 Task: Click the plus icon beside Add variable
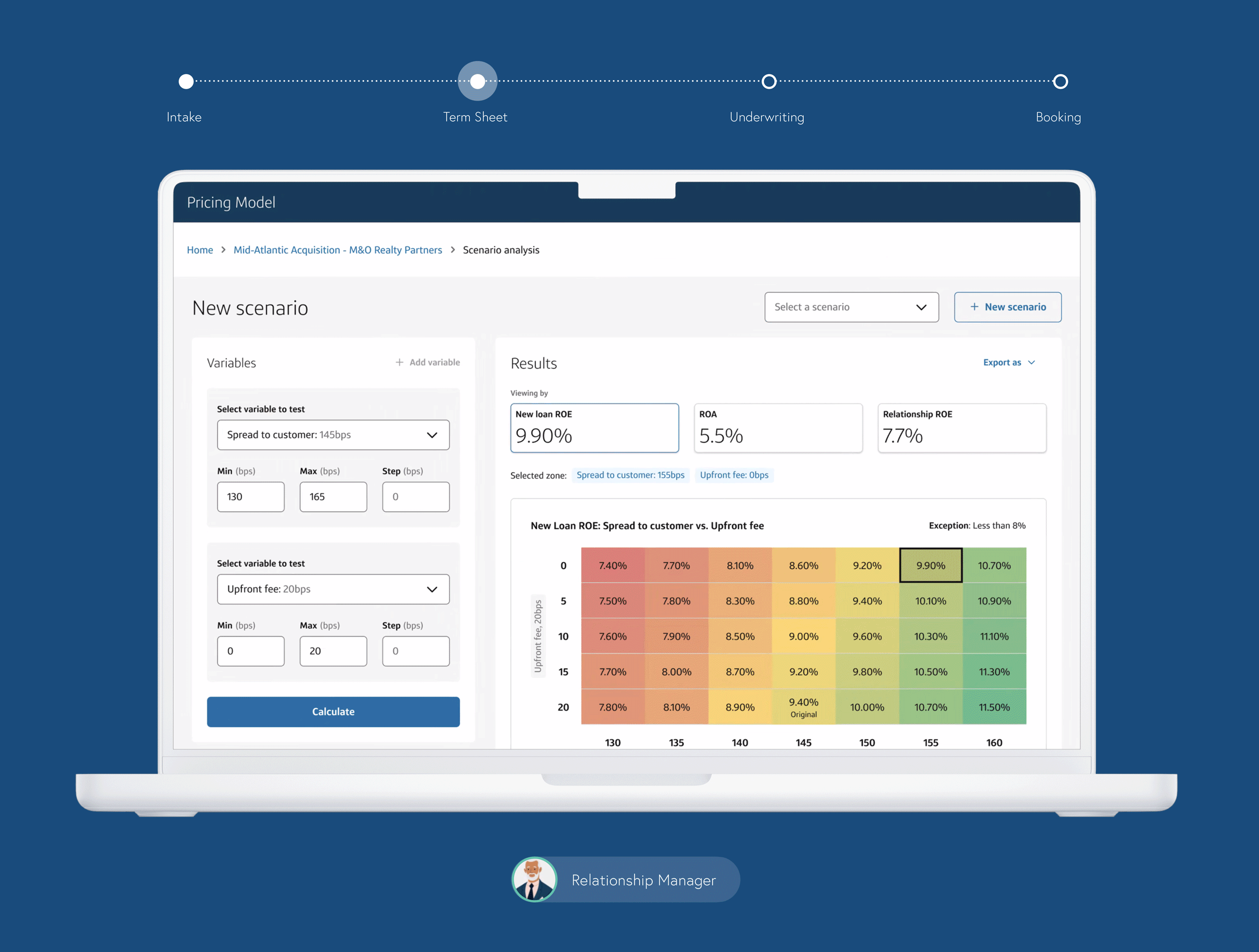tap(399, 362)
